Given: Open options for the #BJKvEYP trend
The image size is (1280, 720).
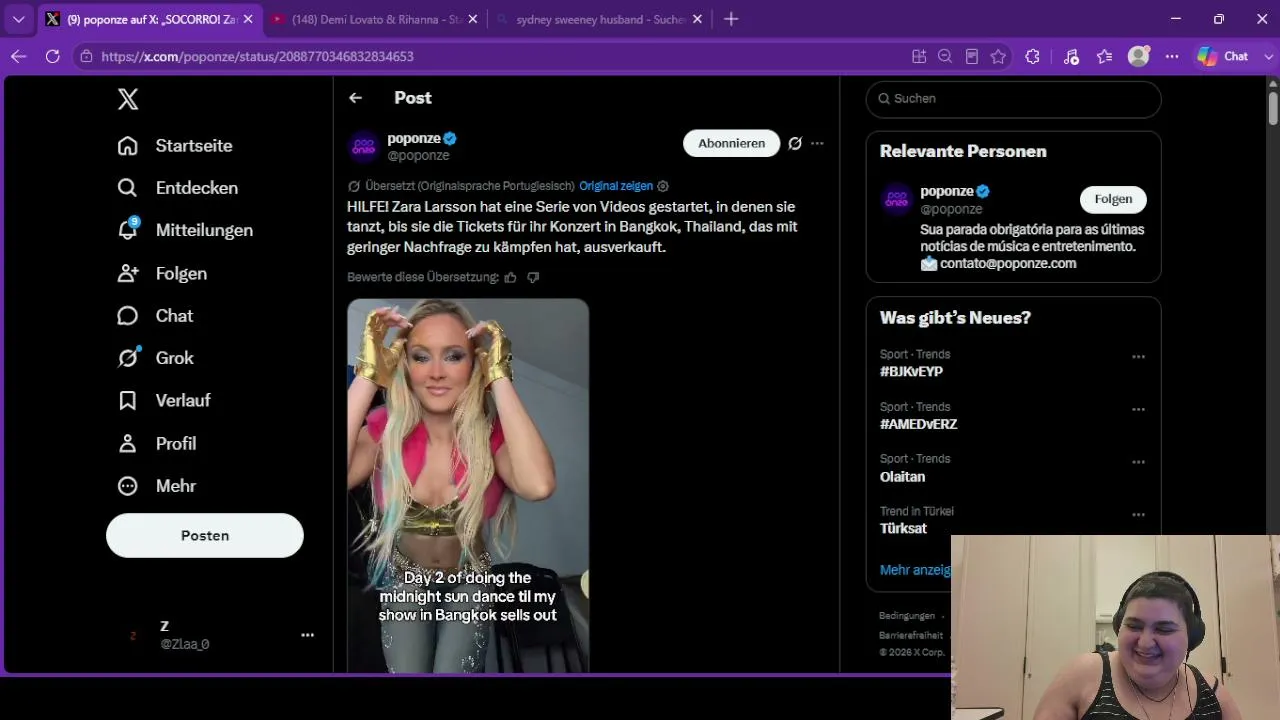Looking at the screenshot, I should point(1138,357).
